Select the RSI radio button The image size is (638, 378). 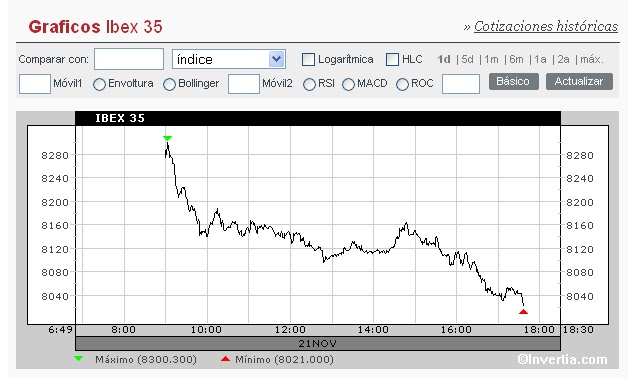[309, 84]
